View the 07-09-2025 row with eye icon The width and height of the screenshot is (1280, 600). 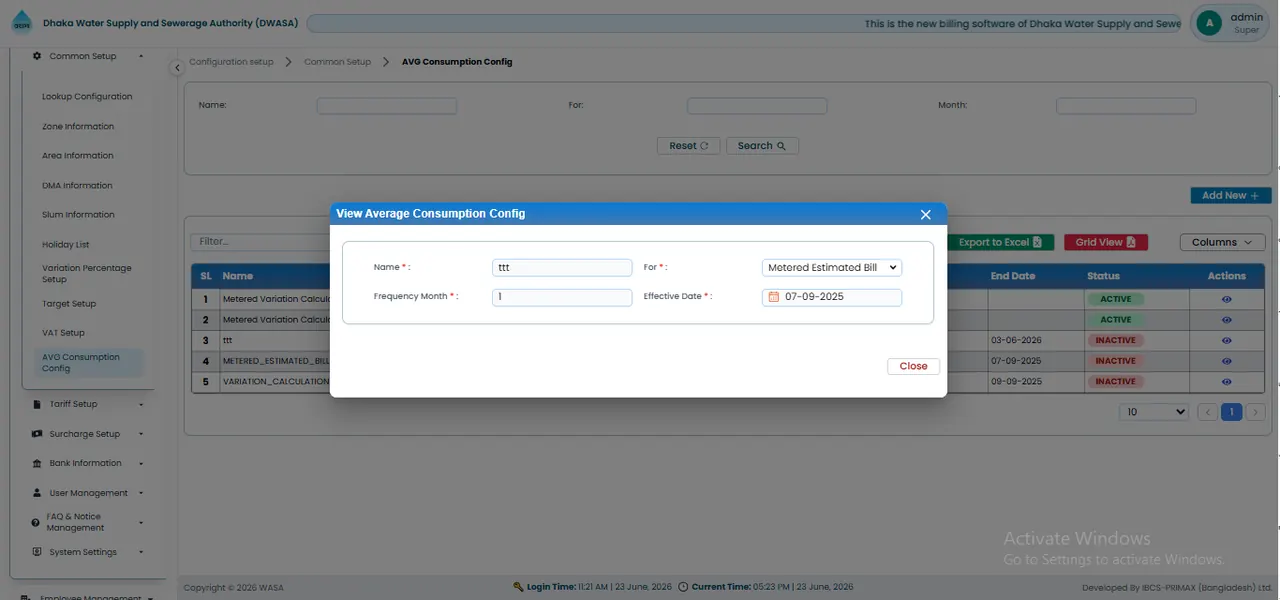coord(1227,361)
